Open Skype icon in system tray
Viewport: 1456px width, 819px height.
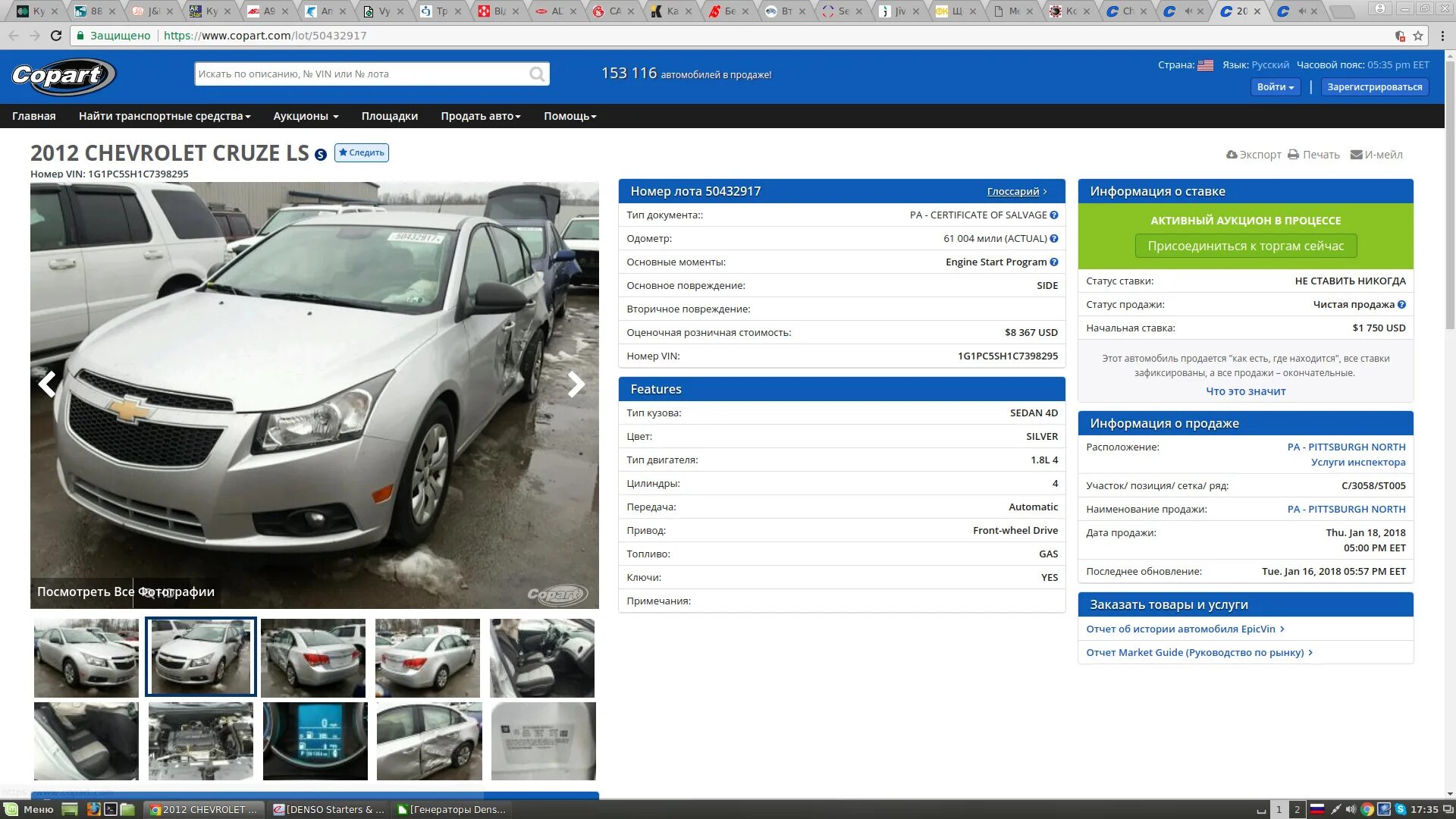click(x=1400, y=809)
